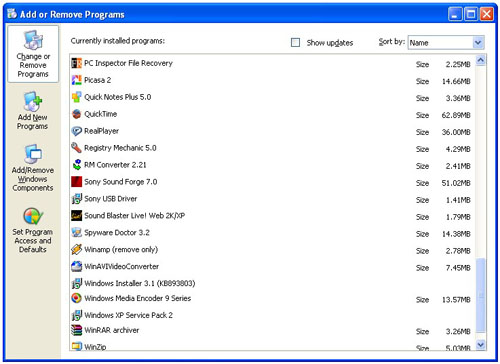Click the scrollbar down arrow
This screenshot has width=500, height=364.
481,344
